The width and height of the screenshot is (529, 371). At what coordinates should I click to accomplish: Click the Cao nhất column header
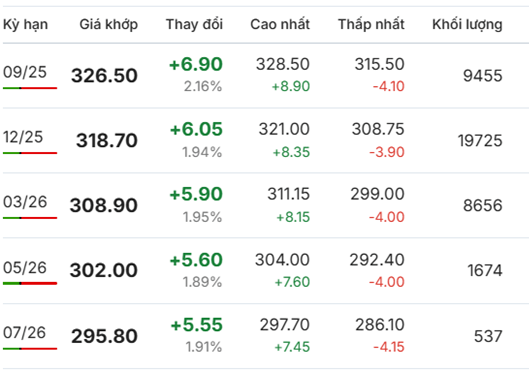tap(280, 25)
